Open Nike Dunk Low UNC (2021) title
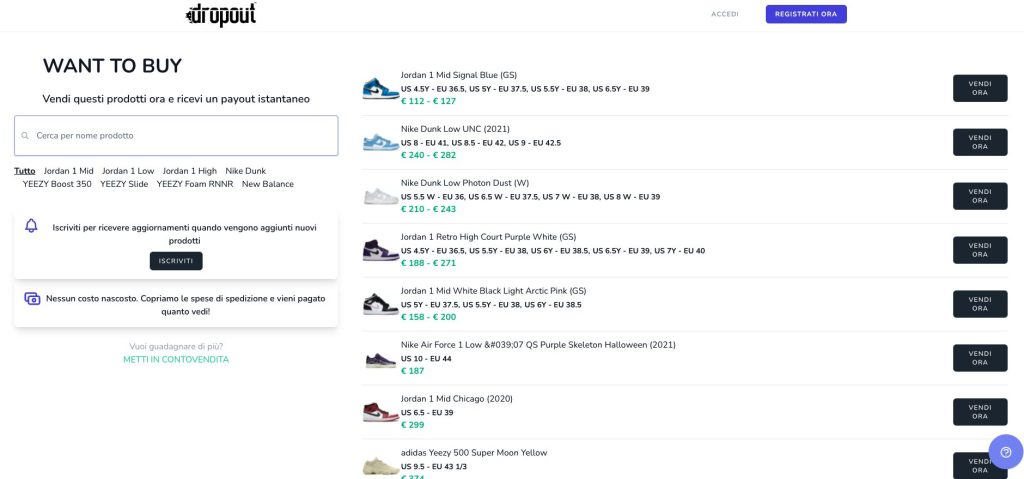The height and width of the screenshot is (479, 1024). (455, 129)
